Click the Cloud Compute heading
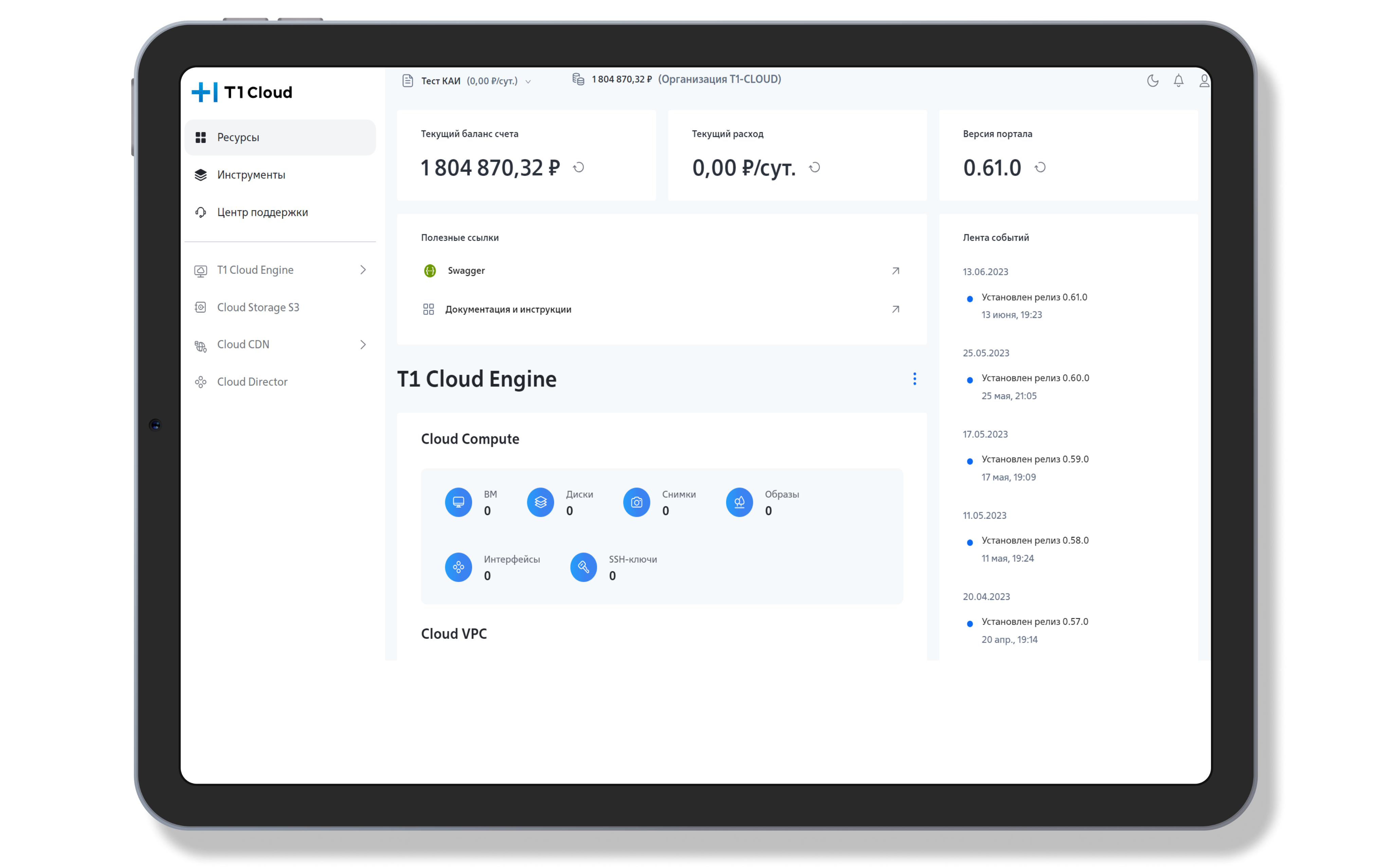Viewport: 1391px width, 868px height. [470, 439]
